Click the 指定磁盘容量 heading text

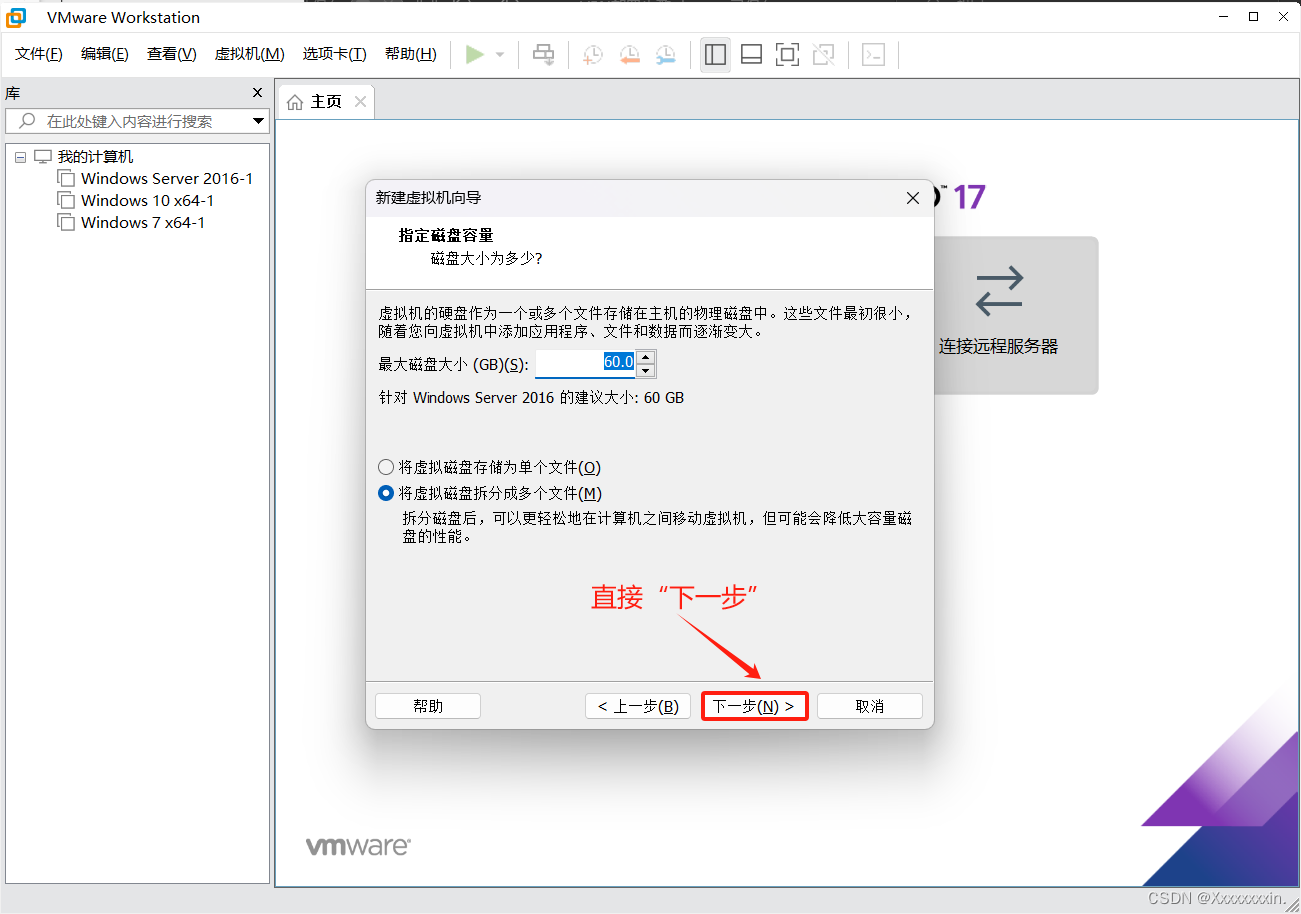tap(446, 236)
